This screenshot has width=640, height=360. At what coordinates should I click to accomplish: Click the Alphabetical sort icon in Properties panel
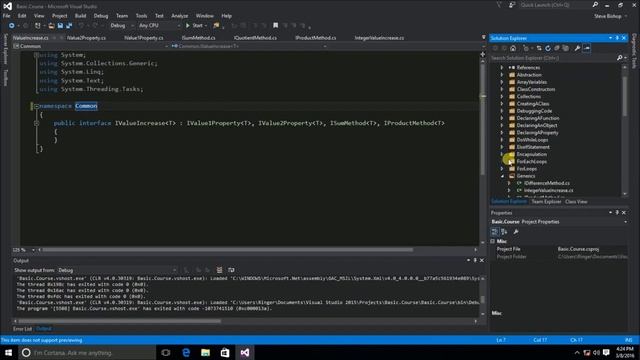[x=504, y=232]
